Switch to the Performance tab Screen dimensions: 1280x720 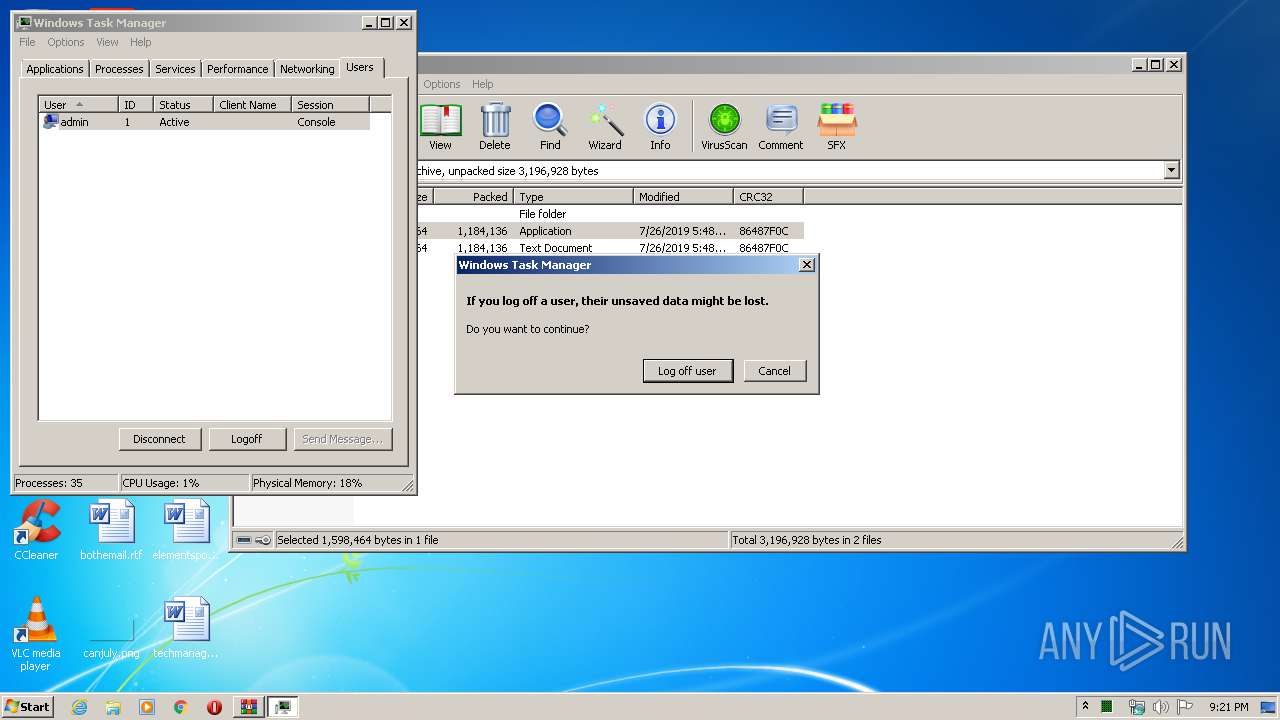pyautogui.click(x=237, y=69)
